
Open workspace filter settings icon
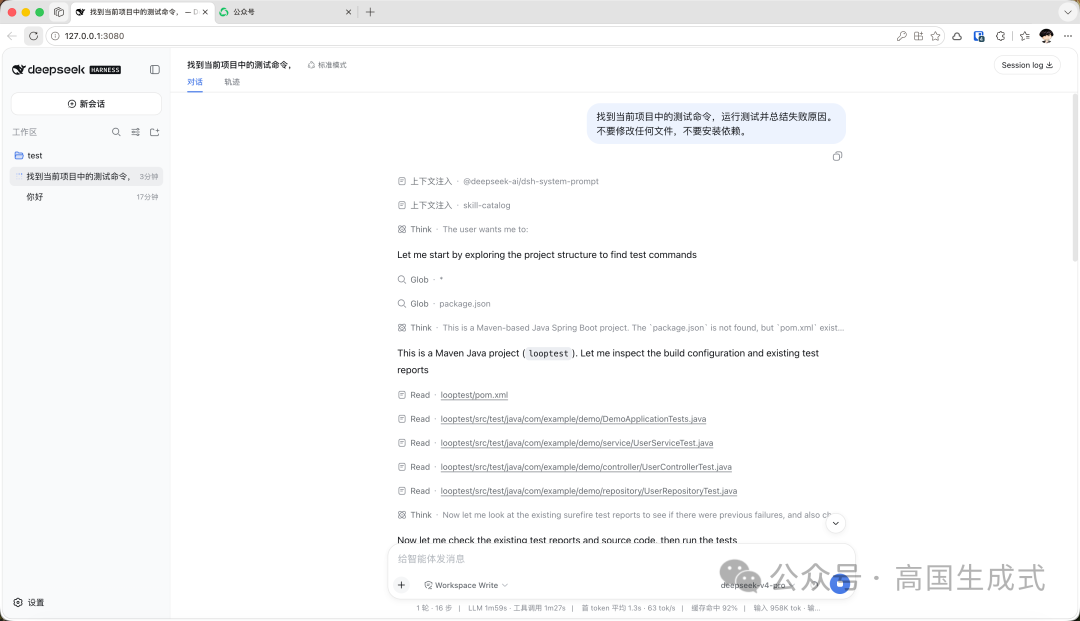click(x=136, y=132)
